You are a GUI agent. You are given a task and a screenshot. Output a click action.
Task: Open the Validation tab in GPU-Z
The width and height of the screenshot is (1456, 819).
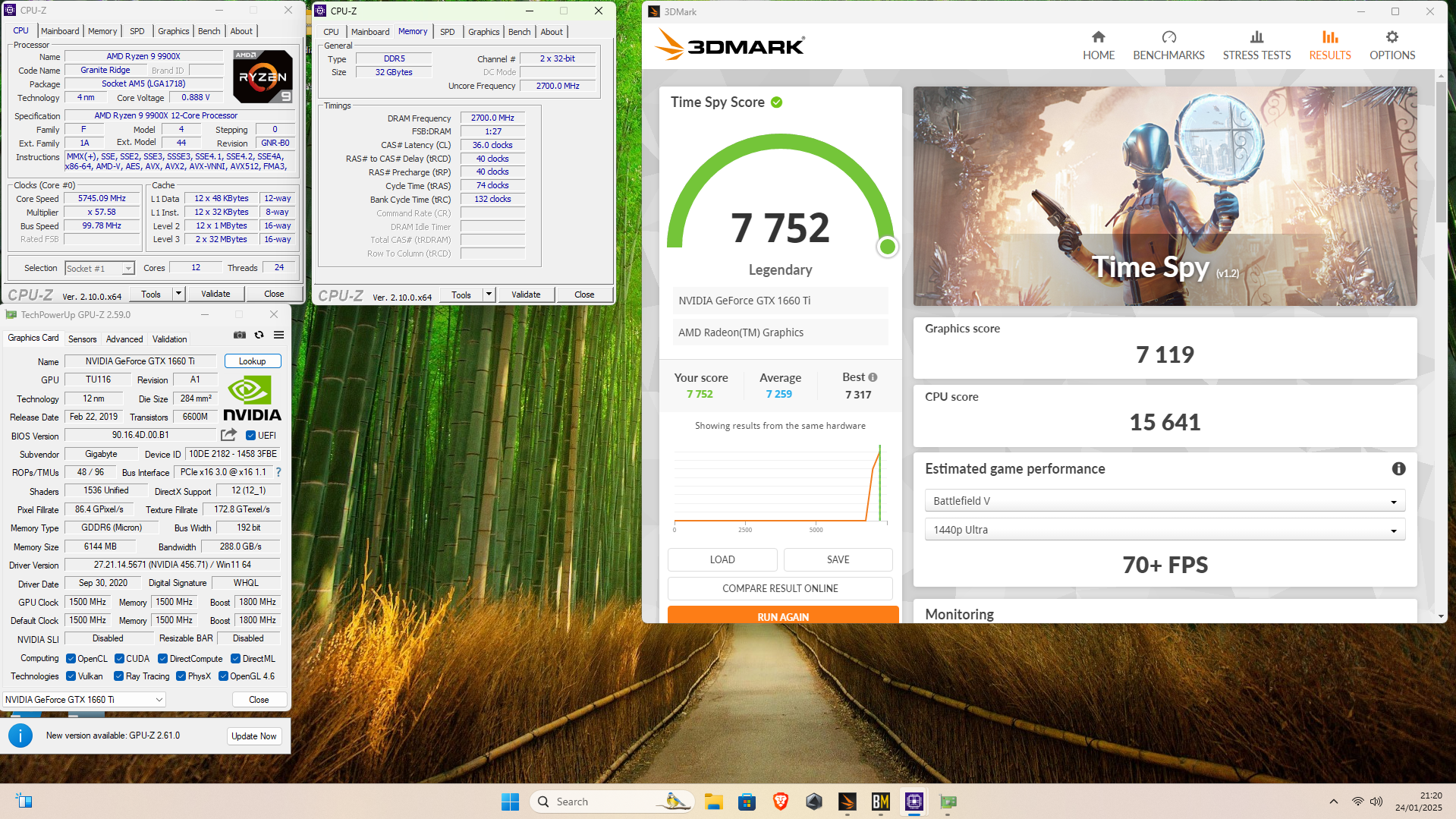click(169, 339)
